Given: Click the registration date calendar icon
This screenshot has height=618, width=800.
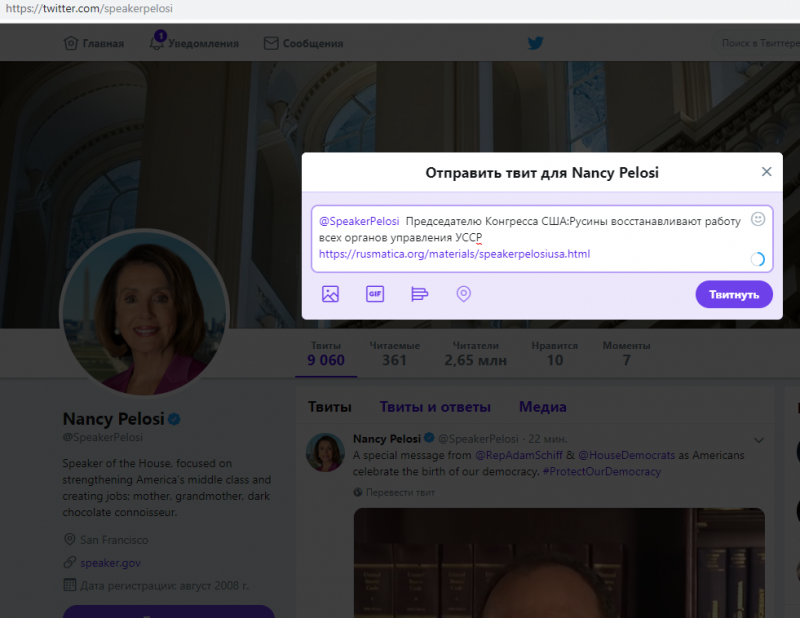Looking at the screenshot, I should (69, 585).
